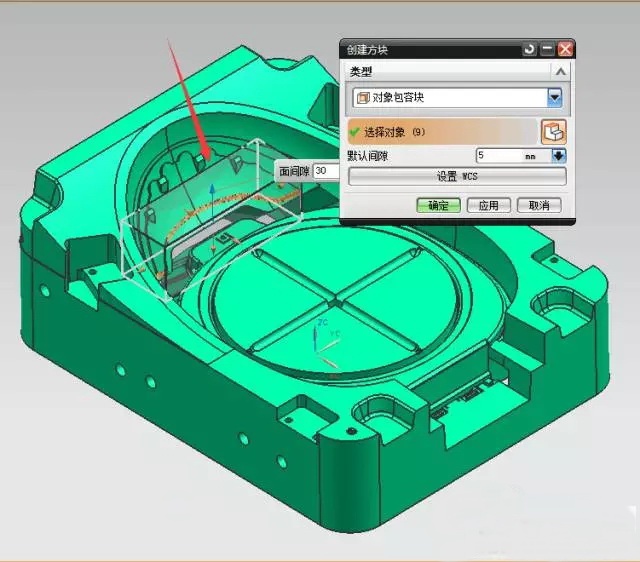
Task: Click the 面间隙 input field
Action: click(326, 171)
